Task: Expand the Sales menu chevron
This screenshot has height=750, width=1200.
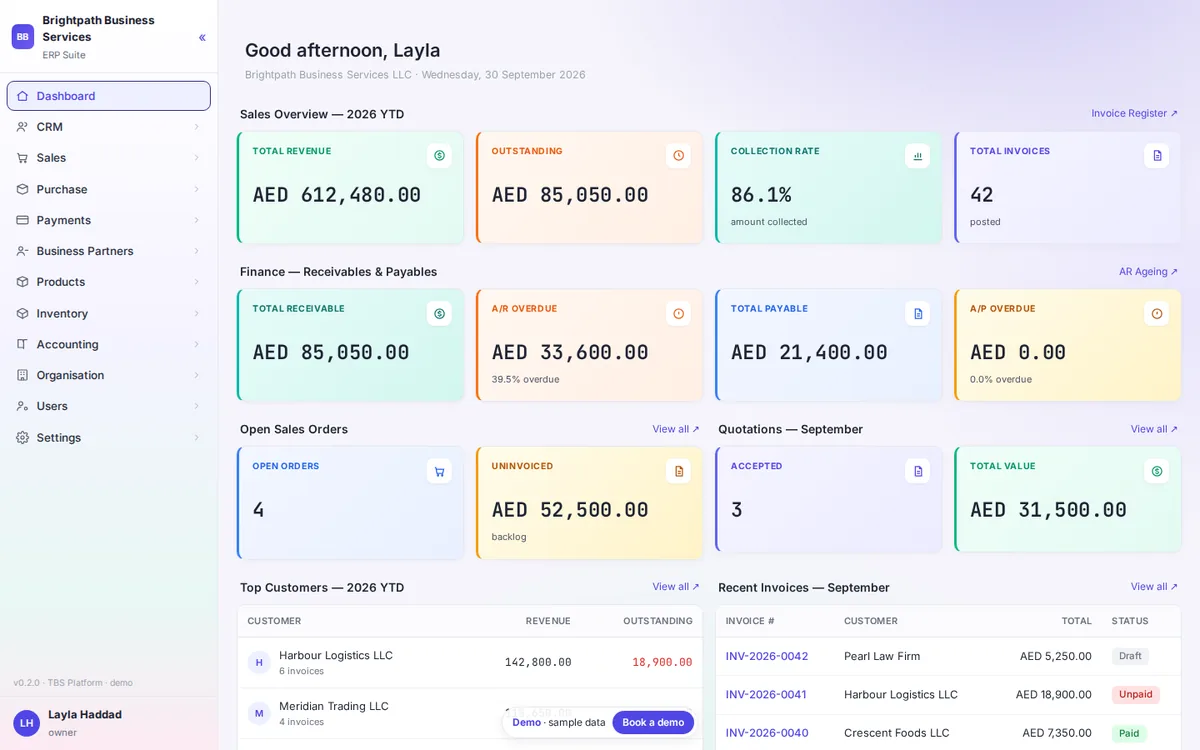Action: click(x=196, y=158)
